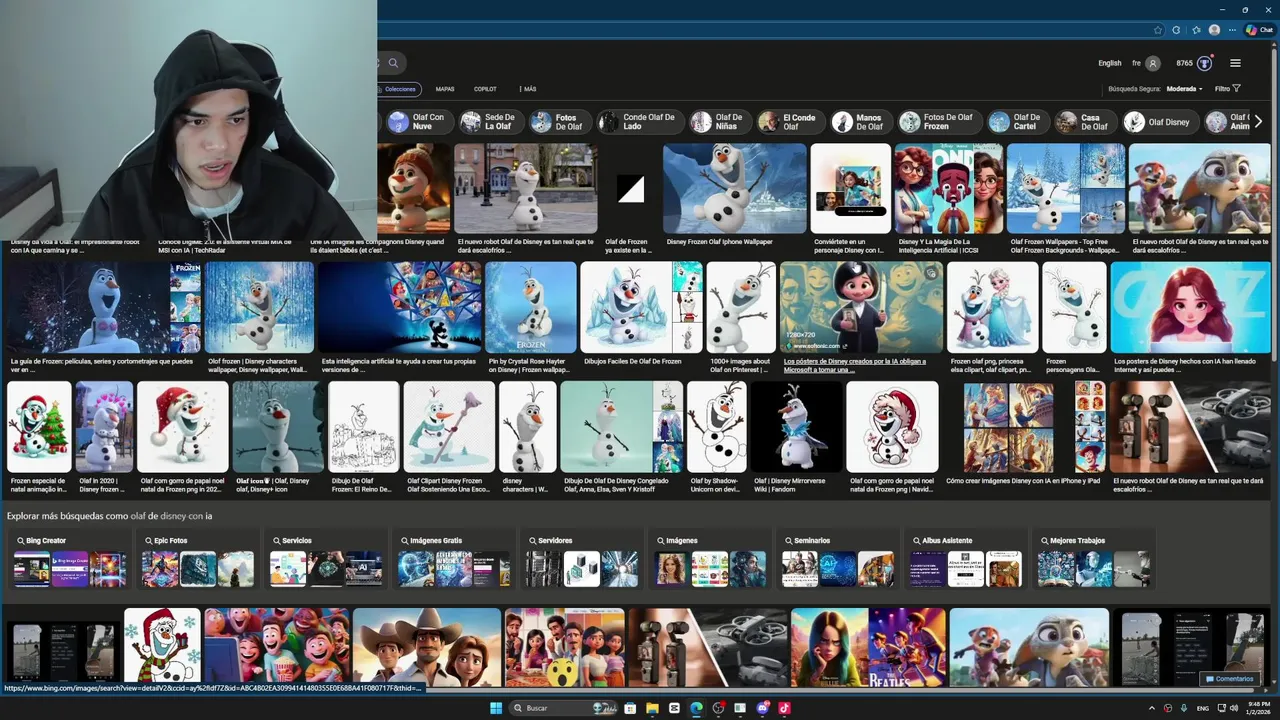The height and width of the screenshot is (720, 1280).
Task: Open Copilot Chat button in browser toolbar
Action: tap(1259, 30)
